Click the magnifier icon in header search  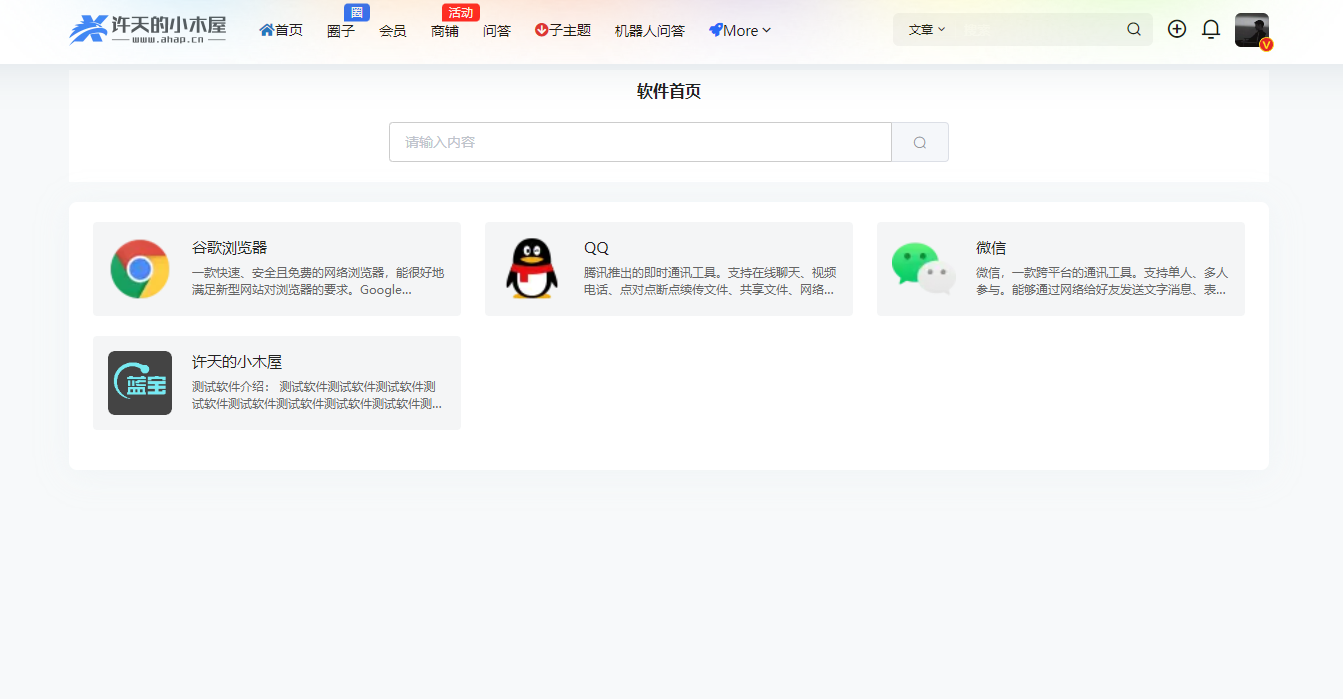pos(1134,30)
